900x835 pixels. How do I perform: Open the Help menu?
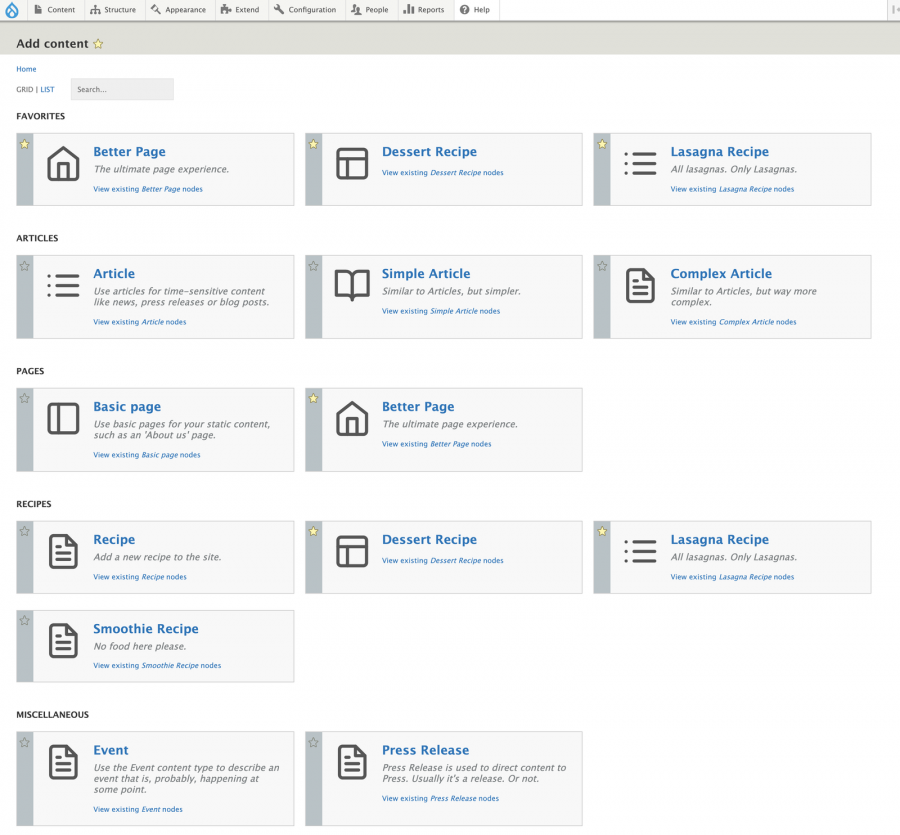(x=475, y=10)
